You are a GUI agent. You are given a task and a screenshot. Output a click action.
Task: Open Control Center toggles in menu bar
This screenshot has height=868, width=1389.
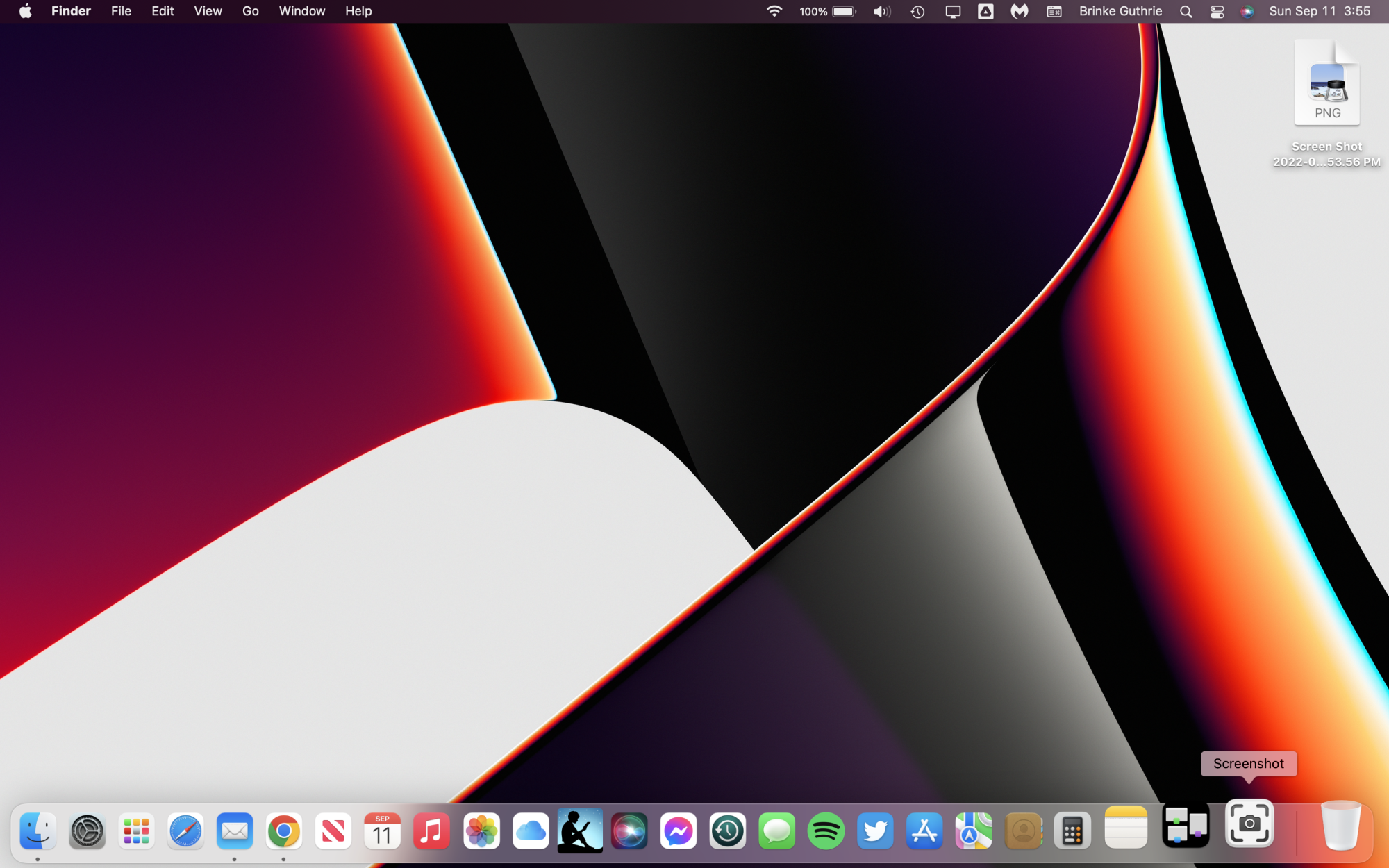1217,12
